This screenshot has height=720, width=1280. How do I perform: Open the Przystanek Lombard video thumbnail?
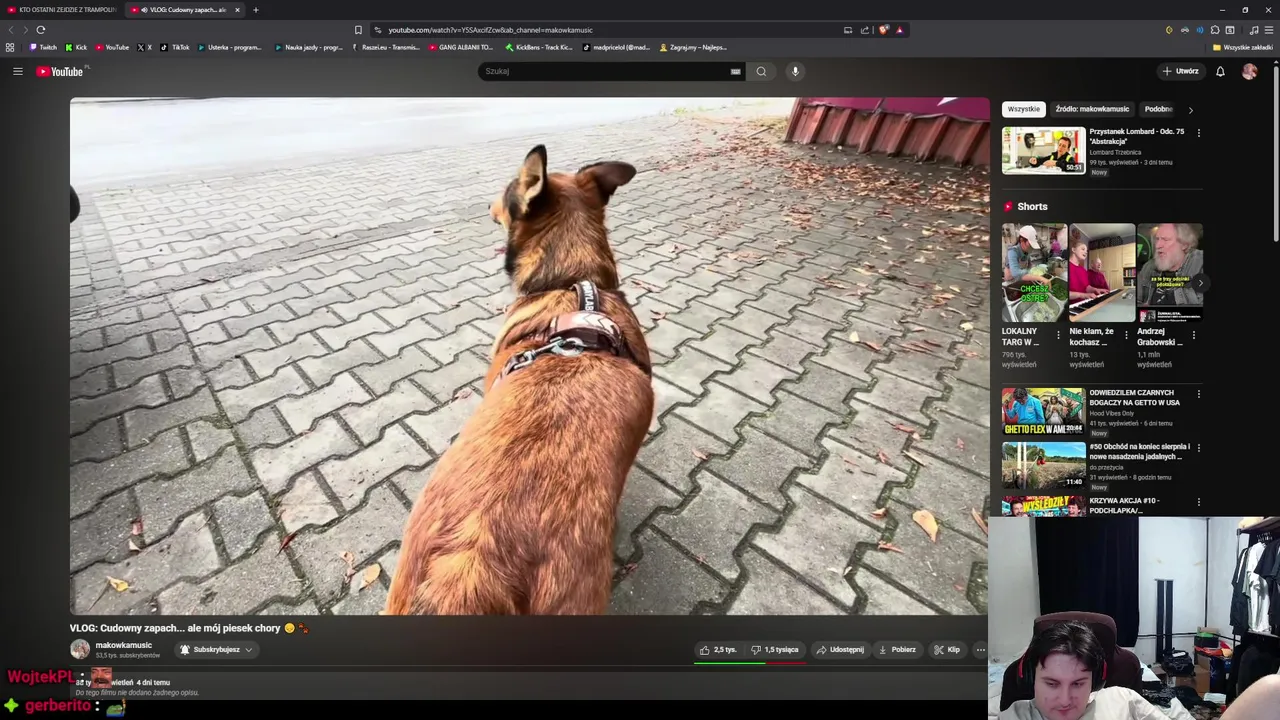click(x=1043, y=150)
